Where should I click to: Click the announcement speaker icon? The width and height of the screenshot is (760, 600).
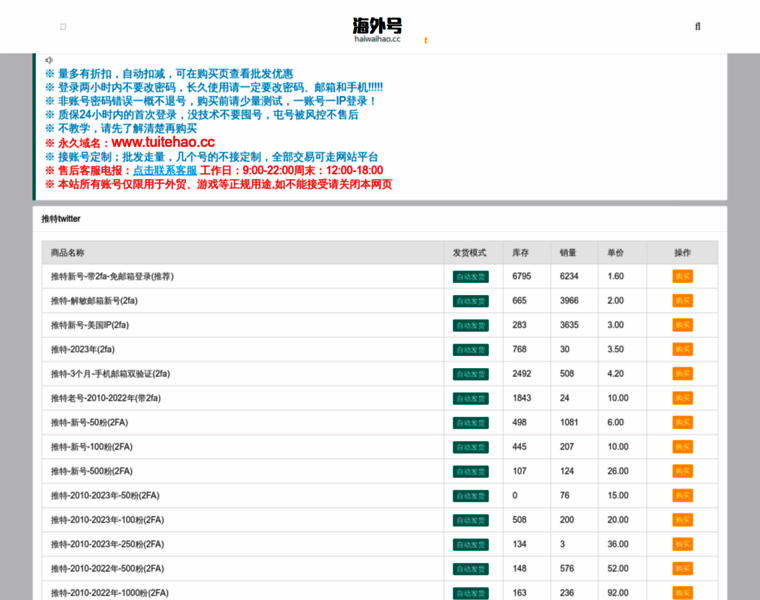click(x=49, y=60)
